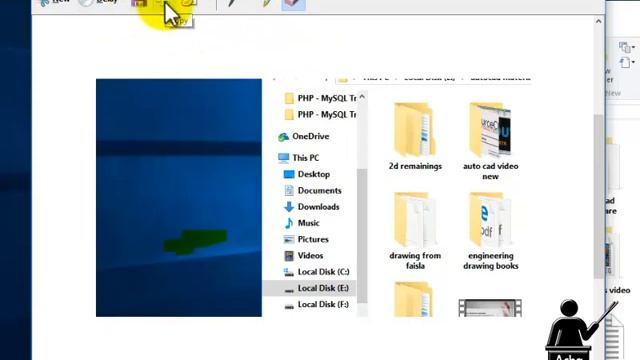640x360 pixels.
Task: Click the Music note icon
Action: tap(289, 223)
